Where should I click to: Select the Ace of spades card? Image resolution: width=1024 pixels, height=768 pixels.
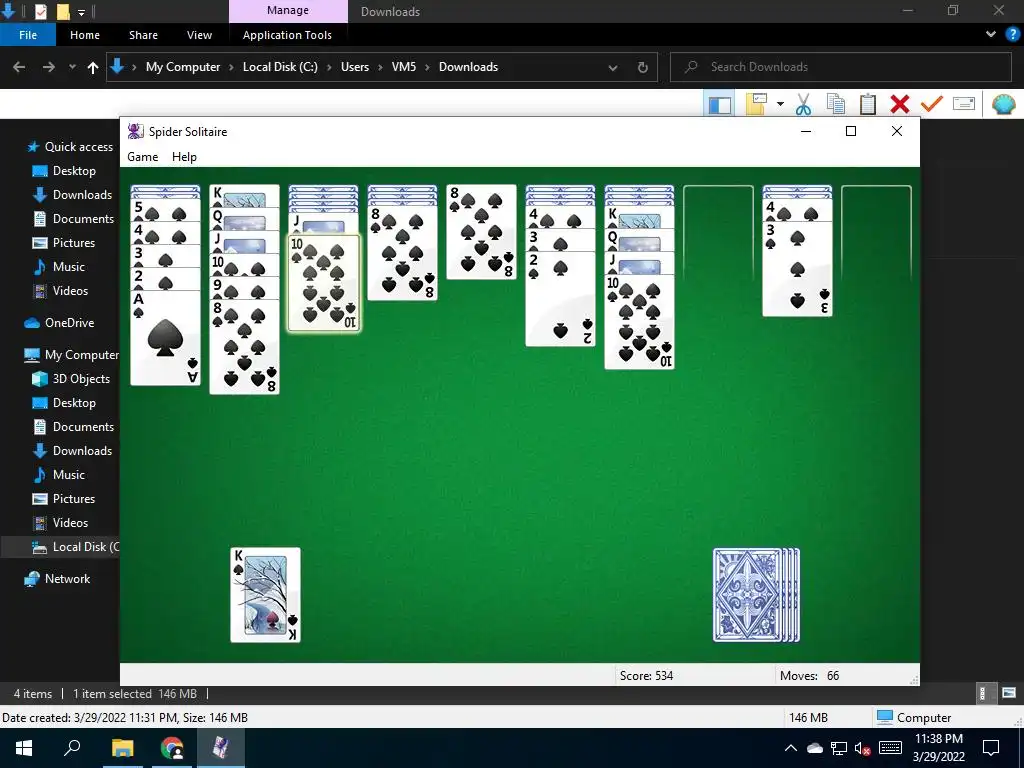coord(165,338)
